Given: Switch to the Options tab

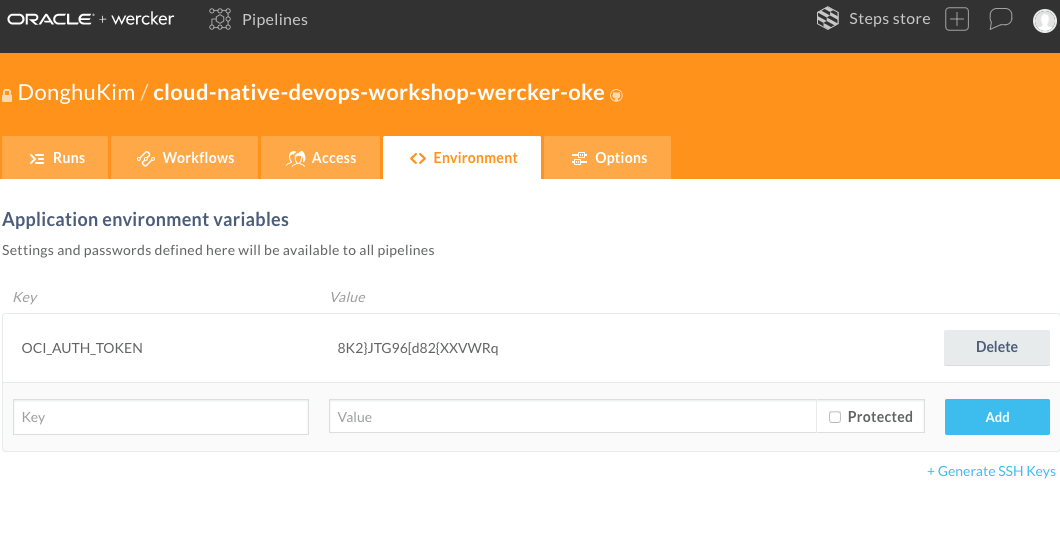Looking at the screenshot, I should pyautogui.click(x=607, y=157).
